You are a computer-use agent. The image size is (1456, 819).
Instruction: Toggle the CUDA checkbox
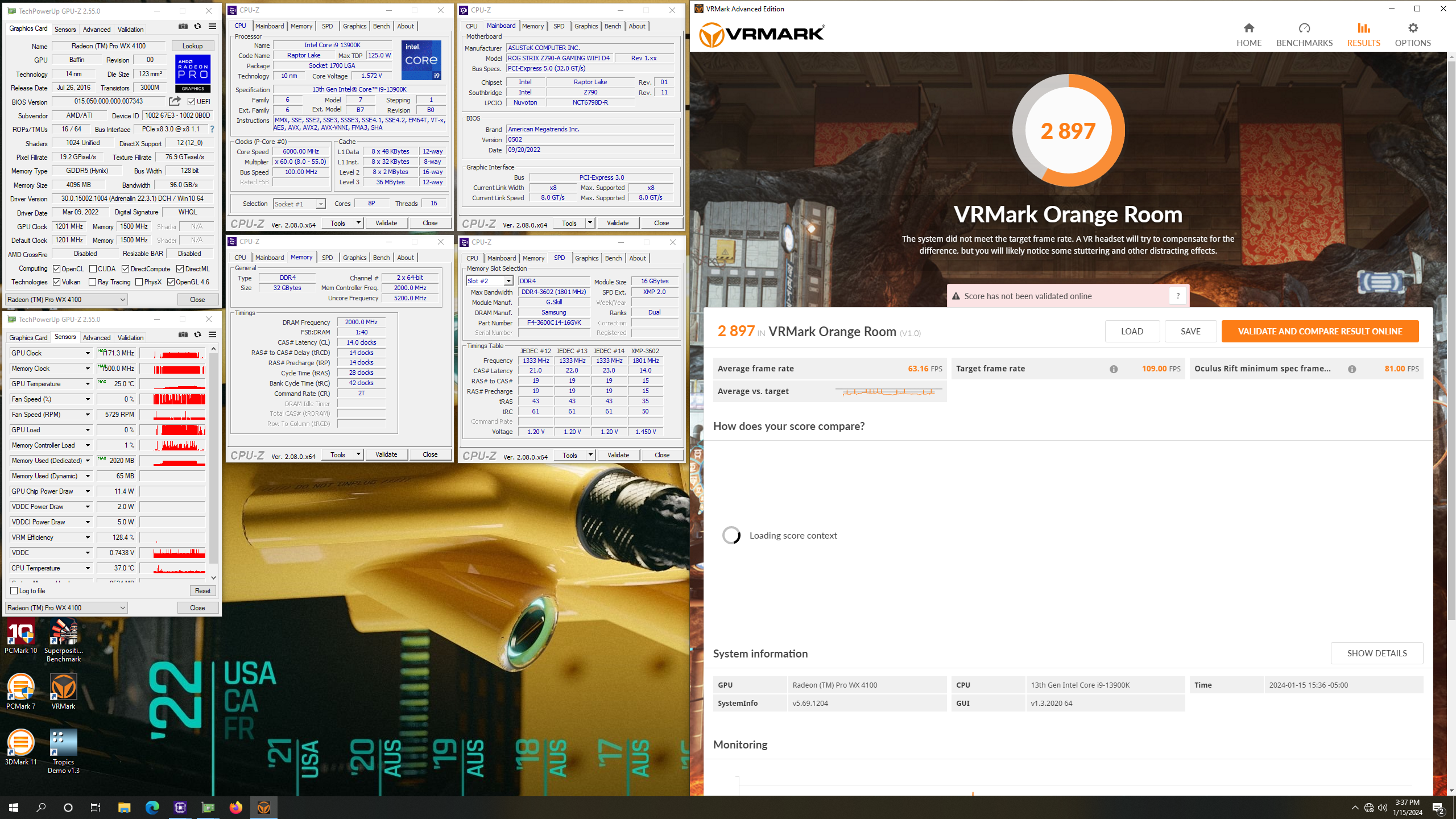pyautogui.click(x=93, y=269)
